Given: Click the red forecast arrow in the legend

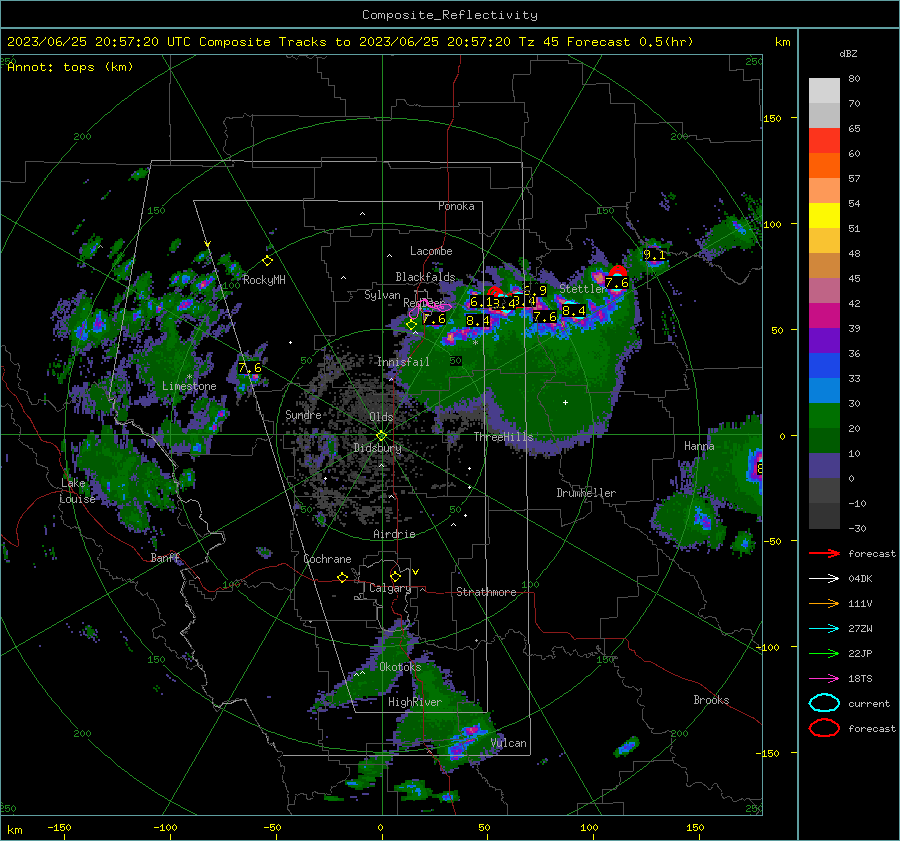Looking at the screenshot, I should 824,553.
